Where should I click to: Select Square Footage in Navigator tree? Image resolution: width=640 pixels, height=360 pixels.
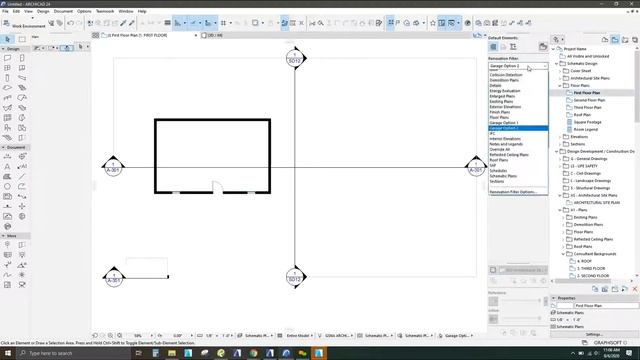coord(587,122)
